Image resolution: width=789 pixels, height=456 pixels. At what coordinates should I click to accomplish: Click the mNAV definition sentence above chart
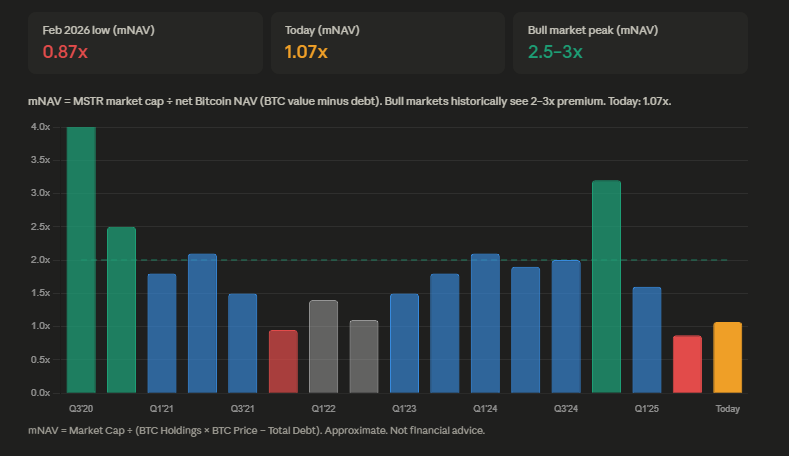click(350, 101)
